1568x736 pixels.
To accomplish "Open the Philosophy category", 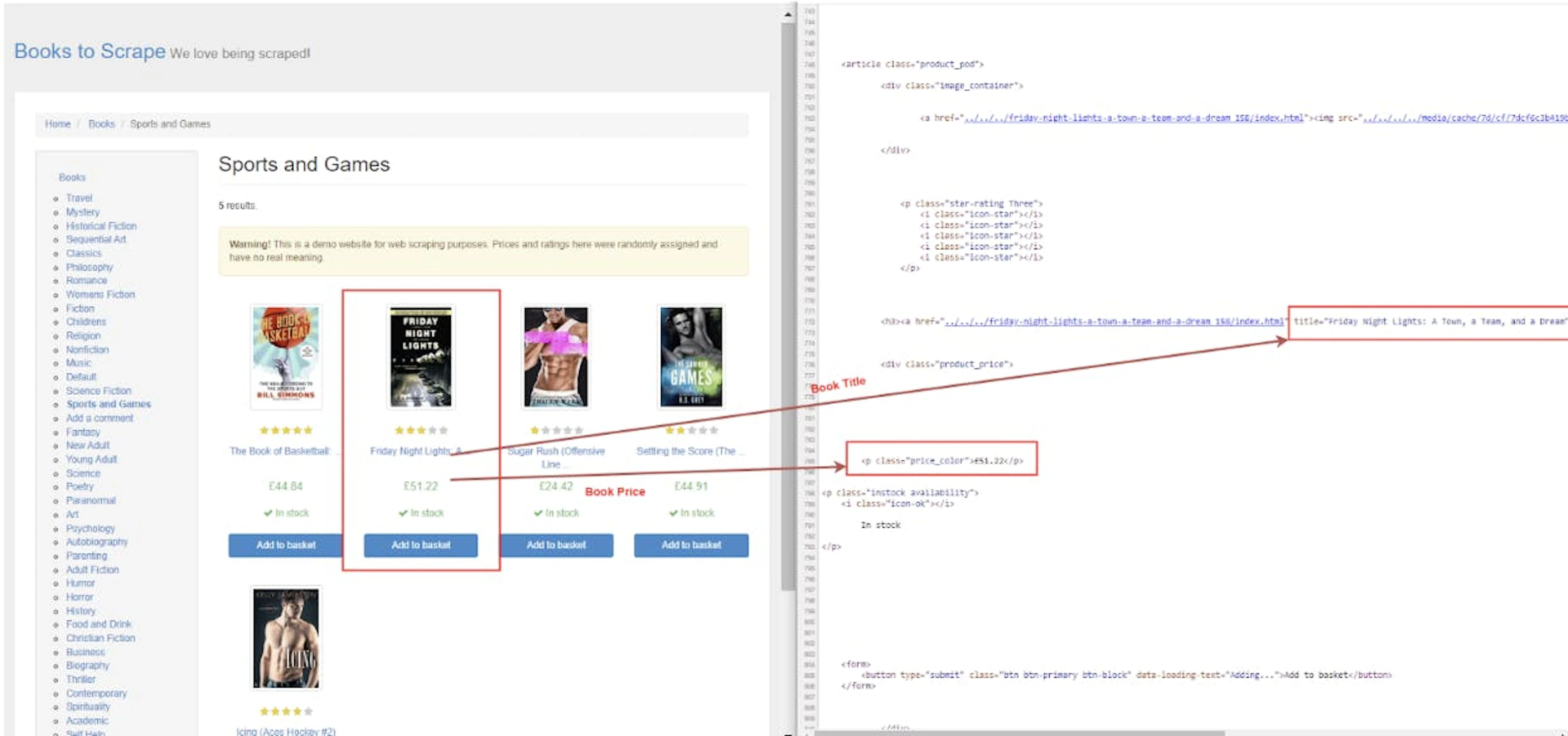I will click(89, 268).
